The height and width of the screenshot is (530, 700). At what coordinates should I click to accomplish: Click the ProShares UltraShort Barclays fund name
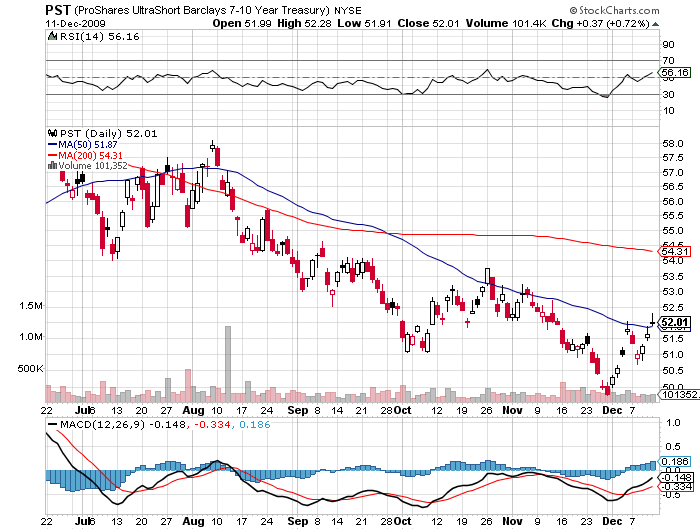(x=202, y=11)
